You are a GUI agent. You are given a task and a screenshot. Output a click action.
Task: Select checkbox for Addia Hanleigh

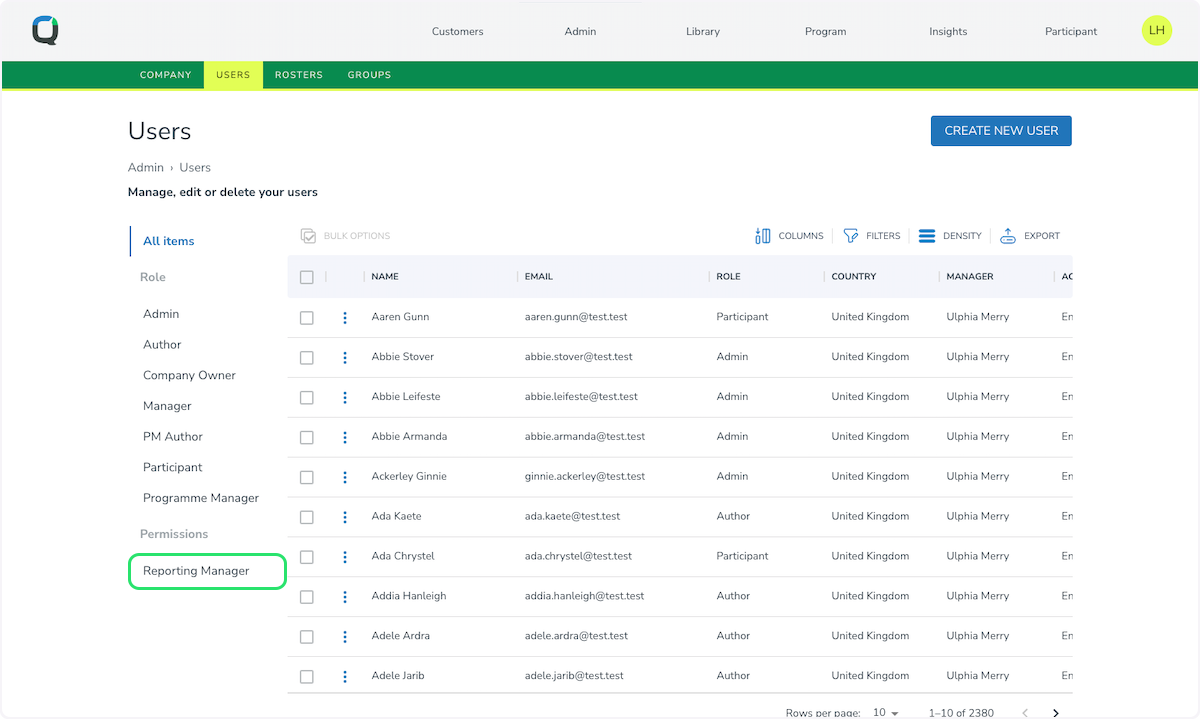point(307,596)
